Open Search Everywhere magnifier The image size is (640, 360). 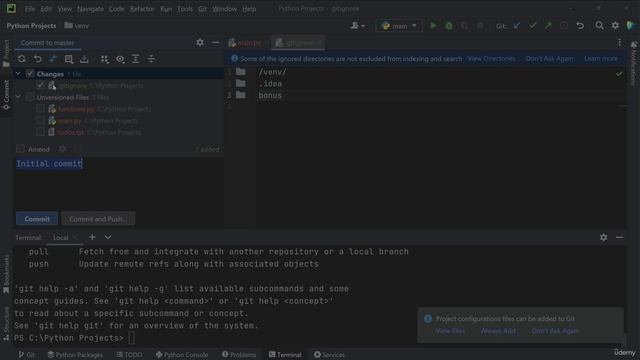(599, 26)
